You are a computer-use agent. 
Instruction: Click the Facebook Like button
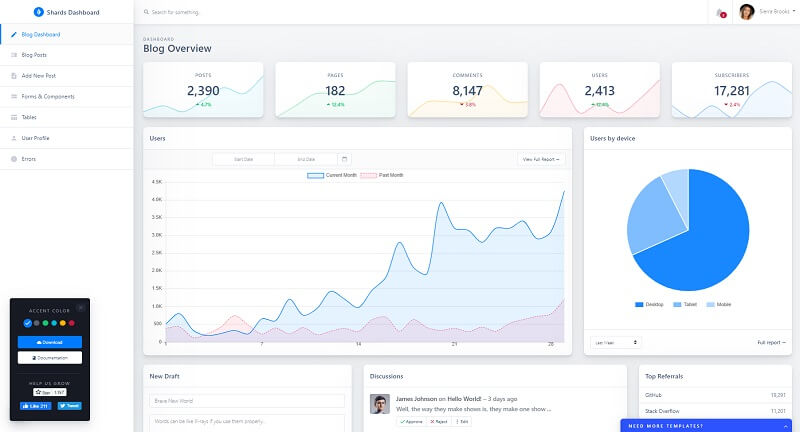point(36,406)
